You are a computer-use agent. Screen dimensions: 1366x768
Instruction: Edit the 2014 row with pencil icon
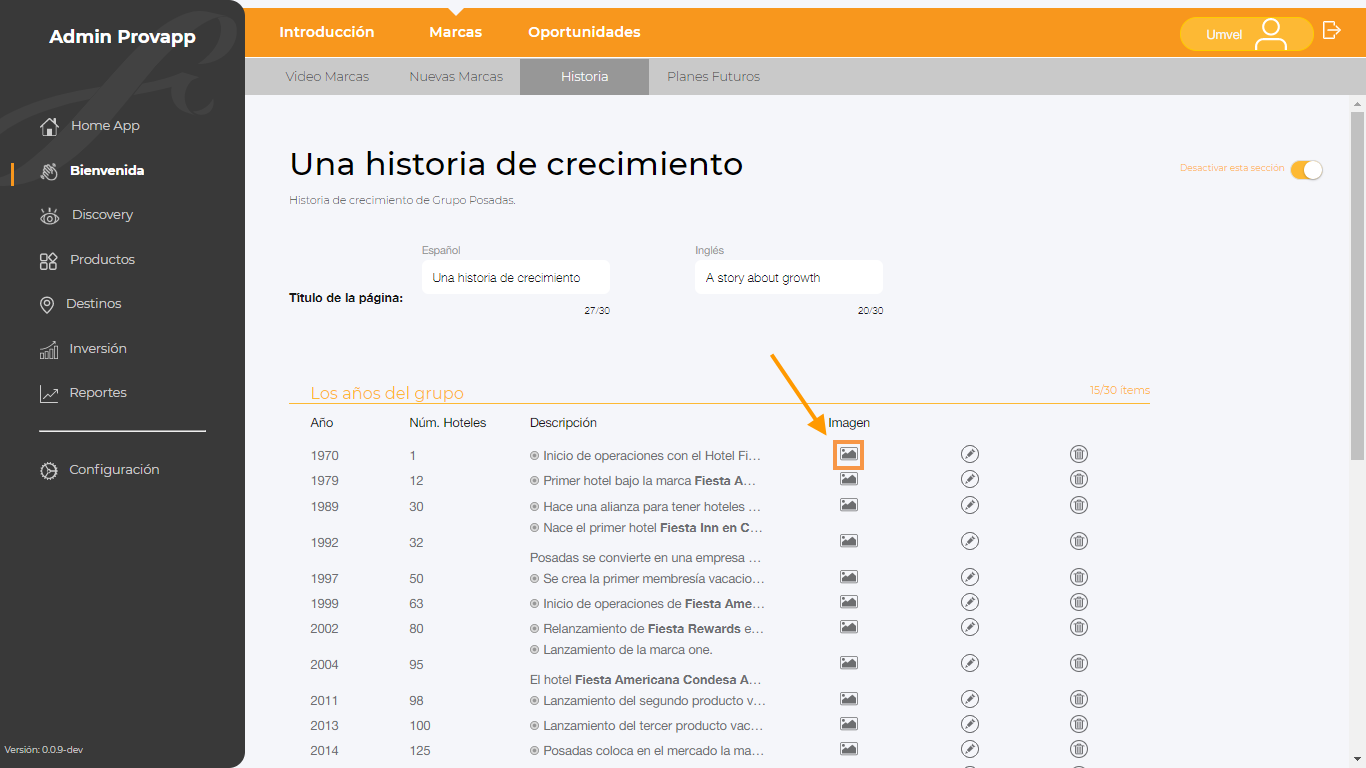pyautogui.click(x=969, y=749)
